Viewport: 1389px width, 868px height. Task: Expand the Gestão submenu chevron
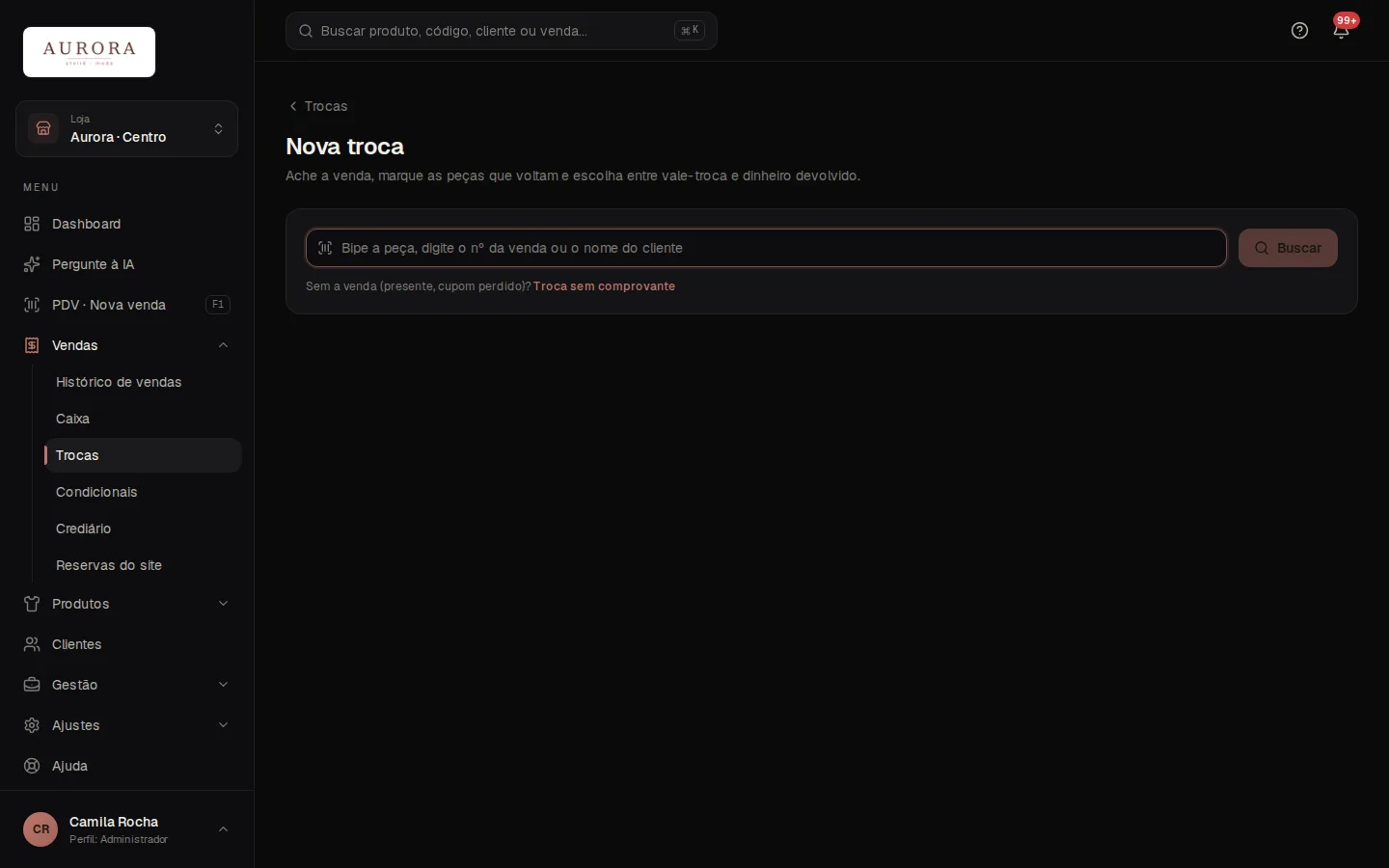[223, 685]
